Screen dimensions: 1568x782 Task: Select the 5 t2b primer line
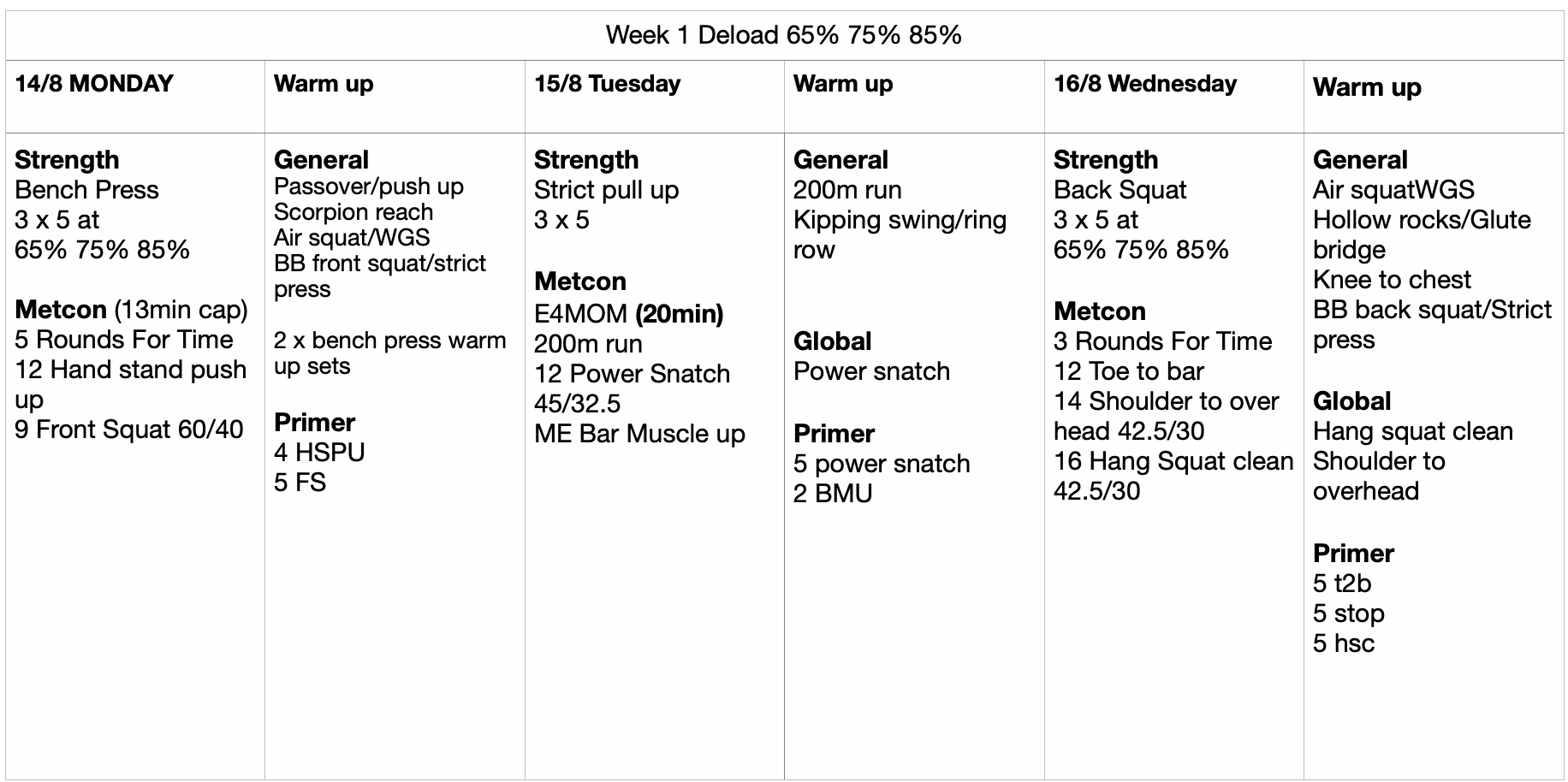pos(1342,584)
